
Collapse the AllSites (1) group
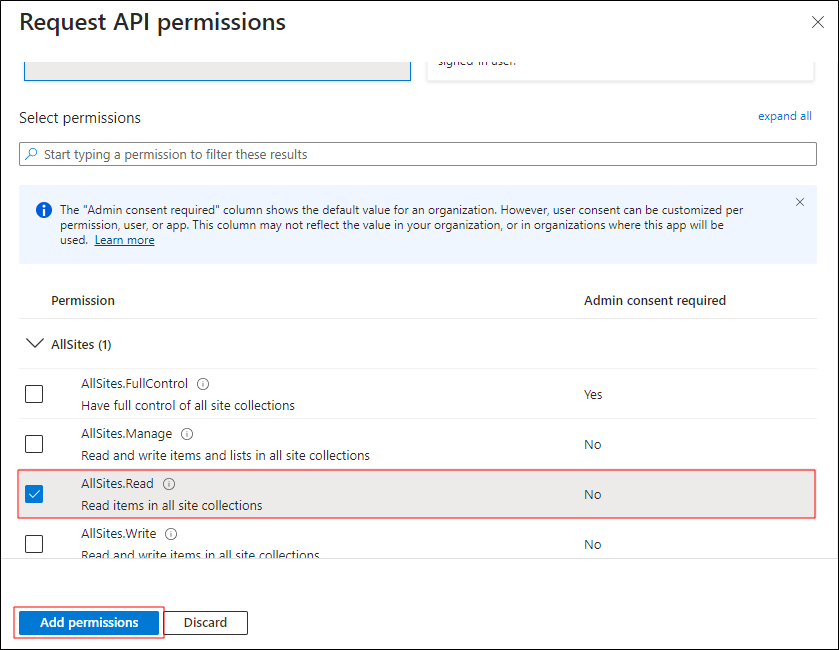click(x=34, y=344)
